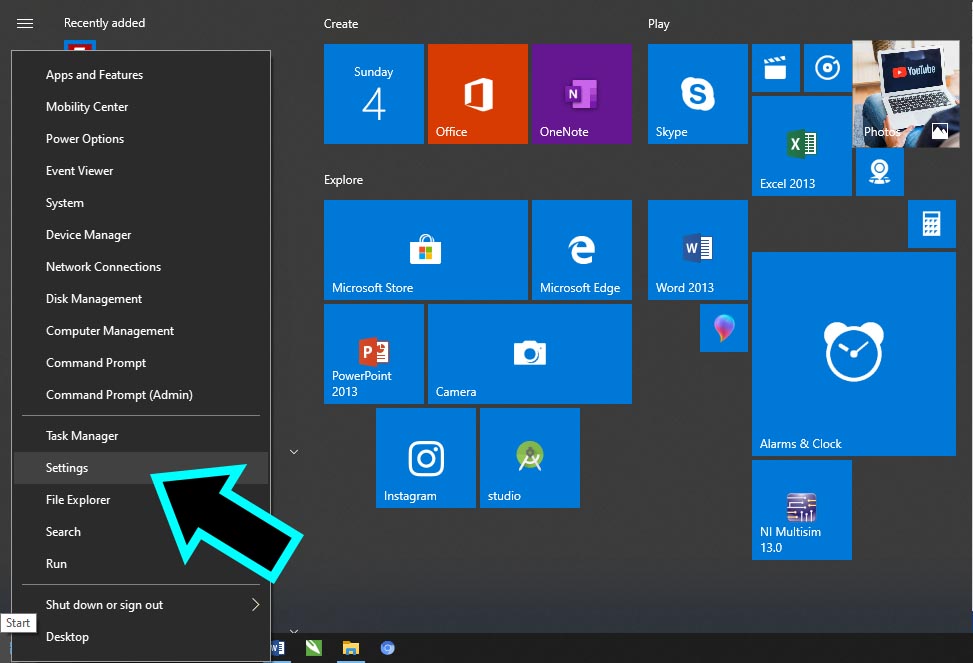Viewport: 973px width, 663px height.
Task: Launch the NI Multisim 13.0 tile
Action: click(x=801, y=510)
